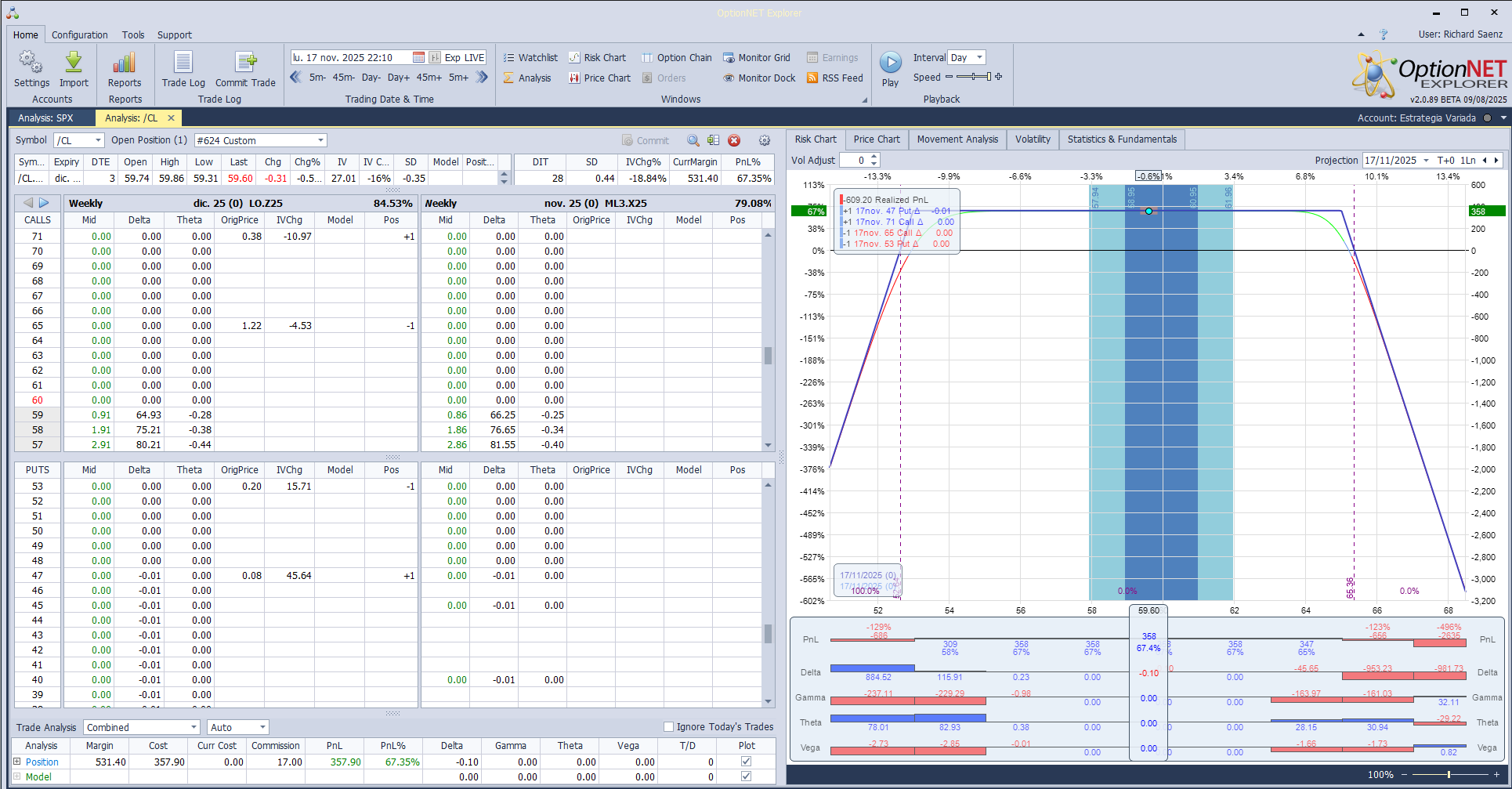This screenshot has height=789, width=1512.
Task: Open the Monitor Dock window
Action: (759, 78)
